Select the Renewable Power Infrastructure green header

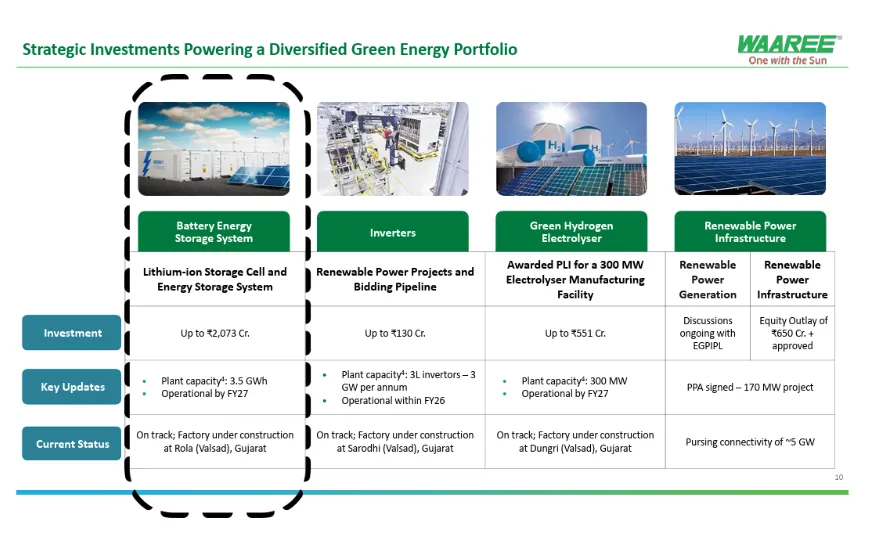(x=750, y=232)
